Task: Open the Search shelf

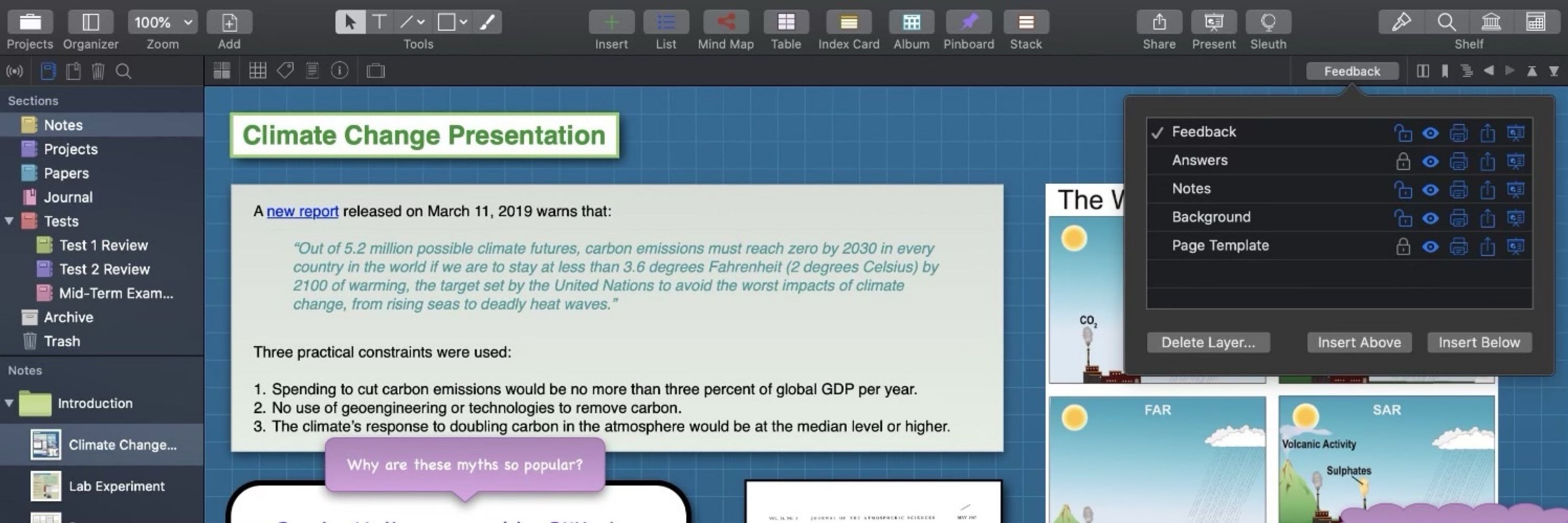Action: [x=1446, y=22]
